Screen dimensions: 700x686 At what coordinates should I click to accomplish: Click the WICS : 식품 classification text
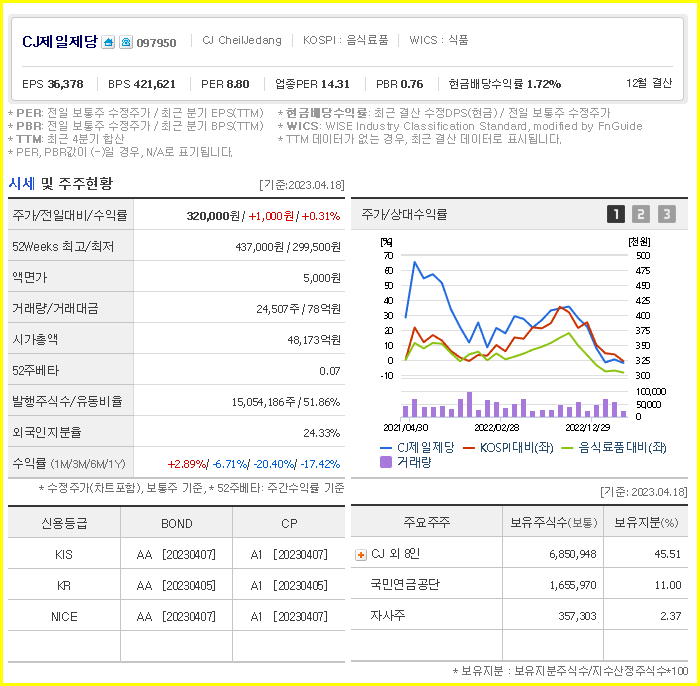pos(438,40)
